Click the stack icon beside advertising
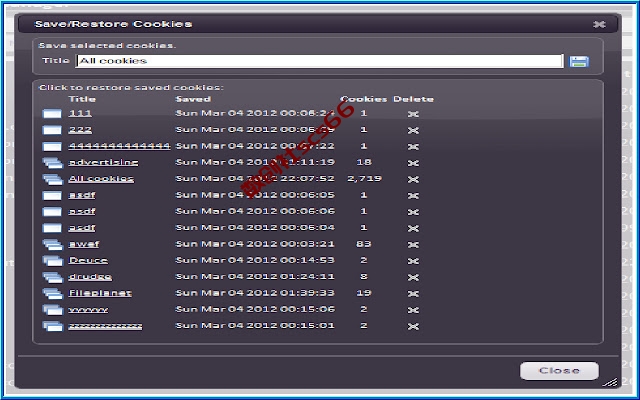The height and width of the screenshot is (400, 640). coord(52,163)
